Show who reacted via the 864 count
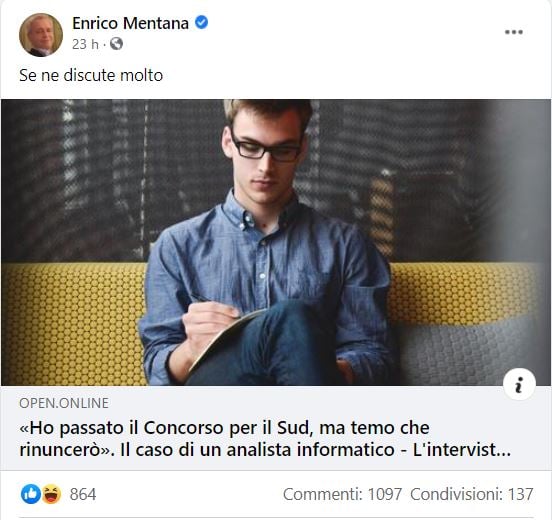Screen dimensions: 552x520 pyautogui.click(x=83, y=494)
